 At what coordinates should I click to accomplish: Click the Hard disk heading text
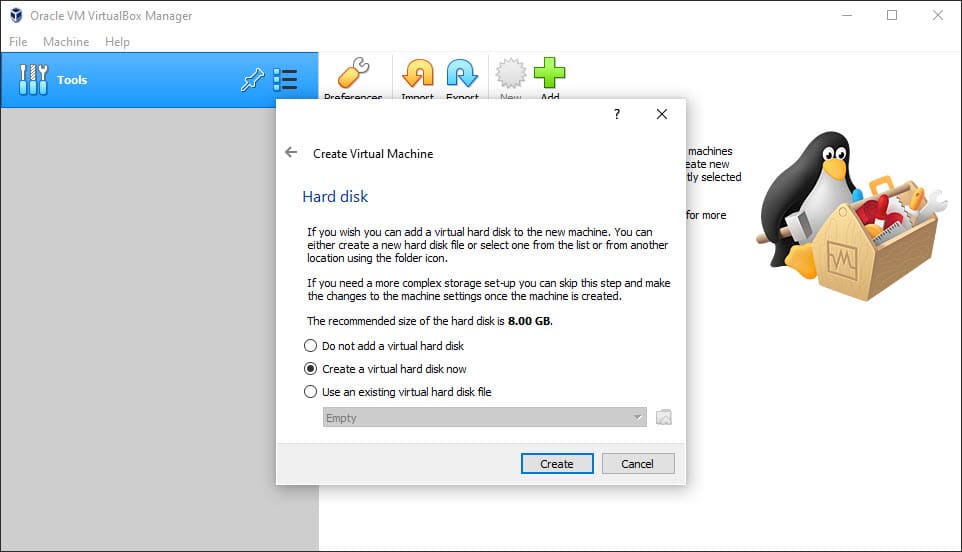[335, 196]
